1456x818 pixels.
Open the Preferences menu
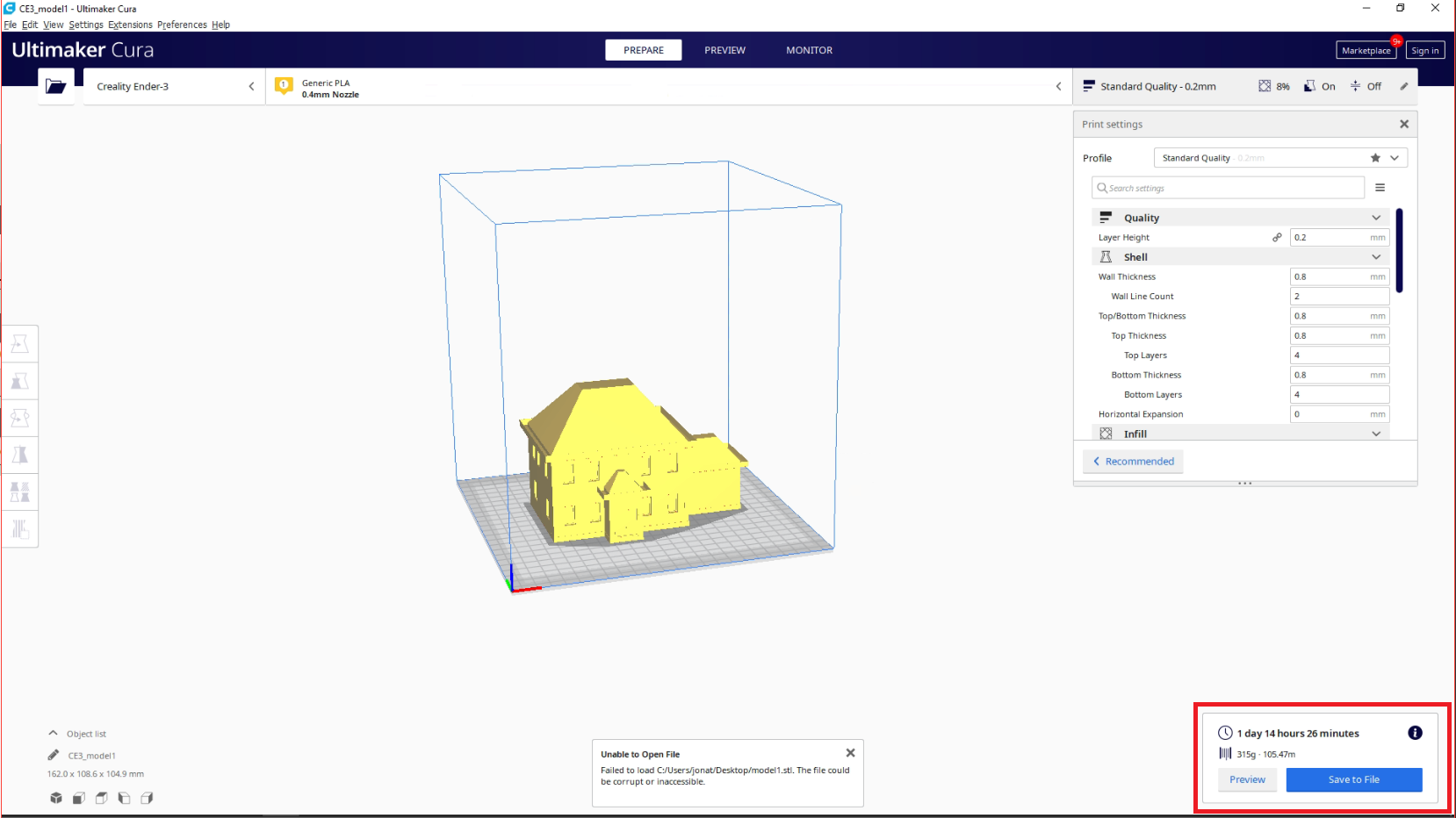coord(182,25)
